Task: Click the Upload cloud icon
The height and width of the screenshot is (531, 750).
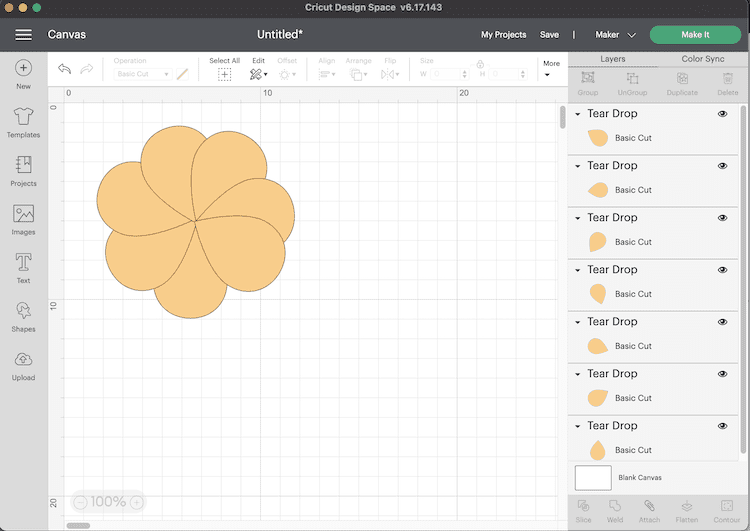Action: (23, 360)
